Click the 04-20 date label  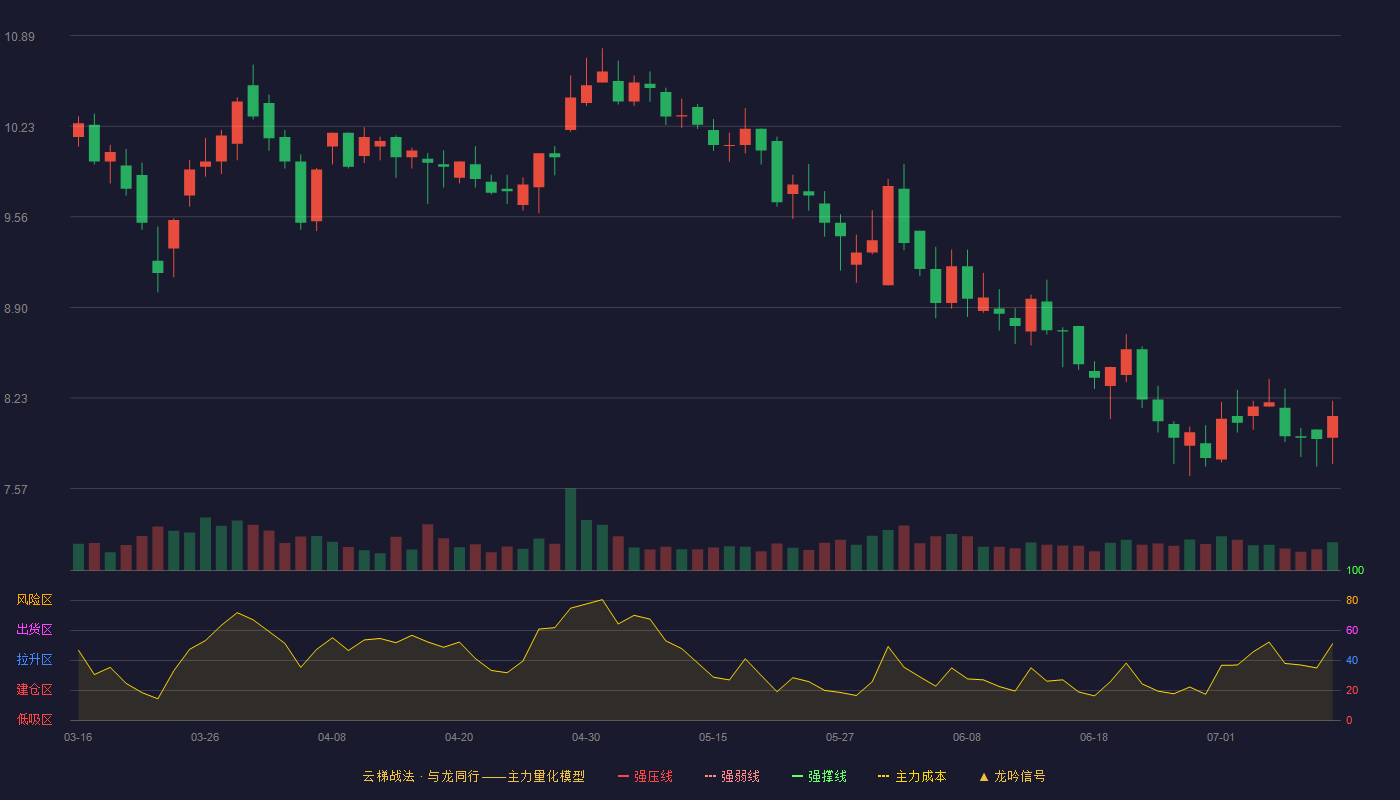(x=459, y=737)
